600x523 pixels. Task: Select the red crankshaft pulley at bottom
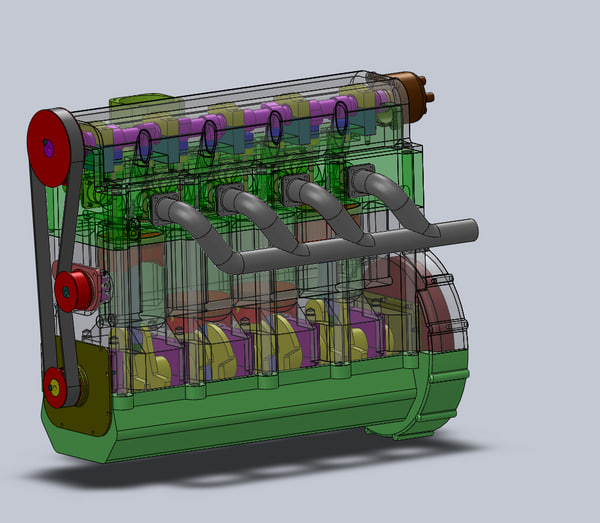pyautogui.click(x=53, y=385)
